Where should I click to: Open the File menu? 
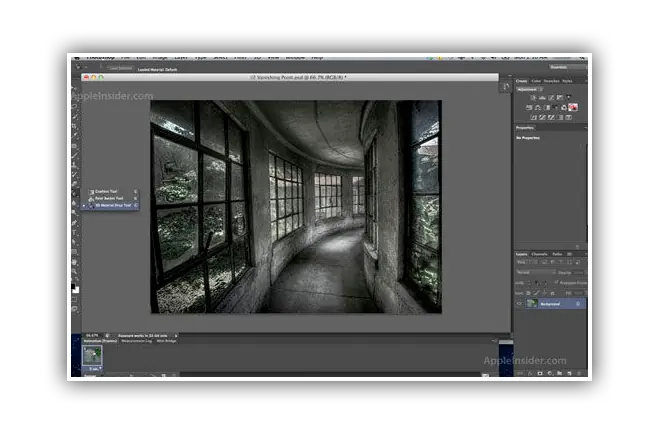tap(126, 57)
